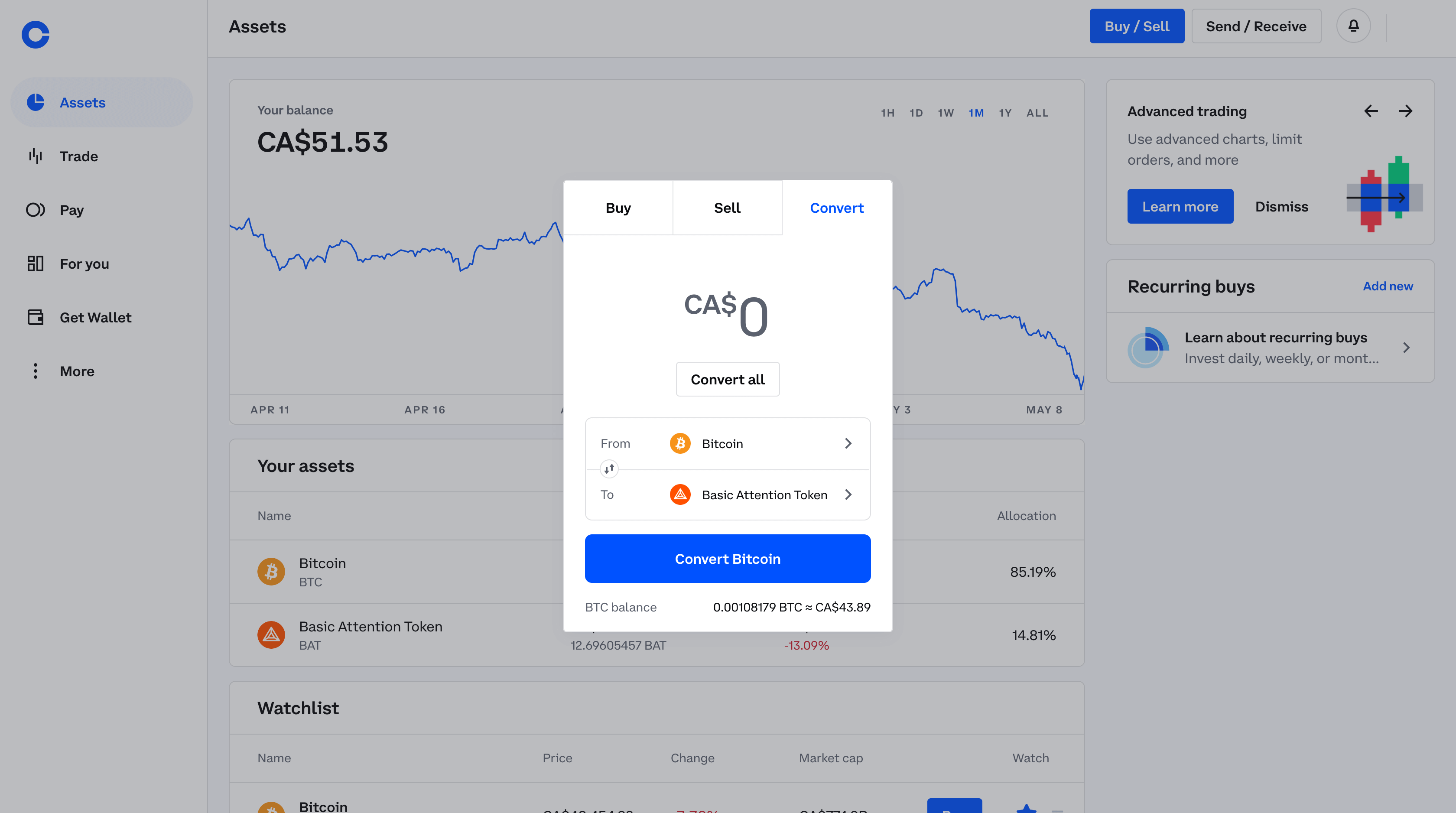Click the Coinbase logo in top left
The image size is (1456, 813).
35,35
